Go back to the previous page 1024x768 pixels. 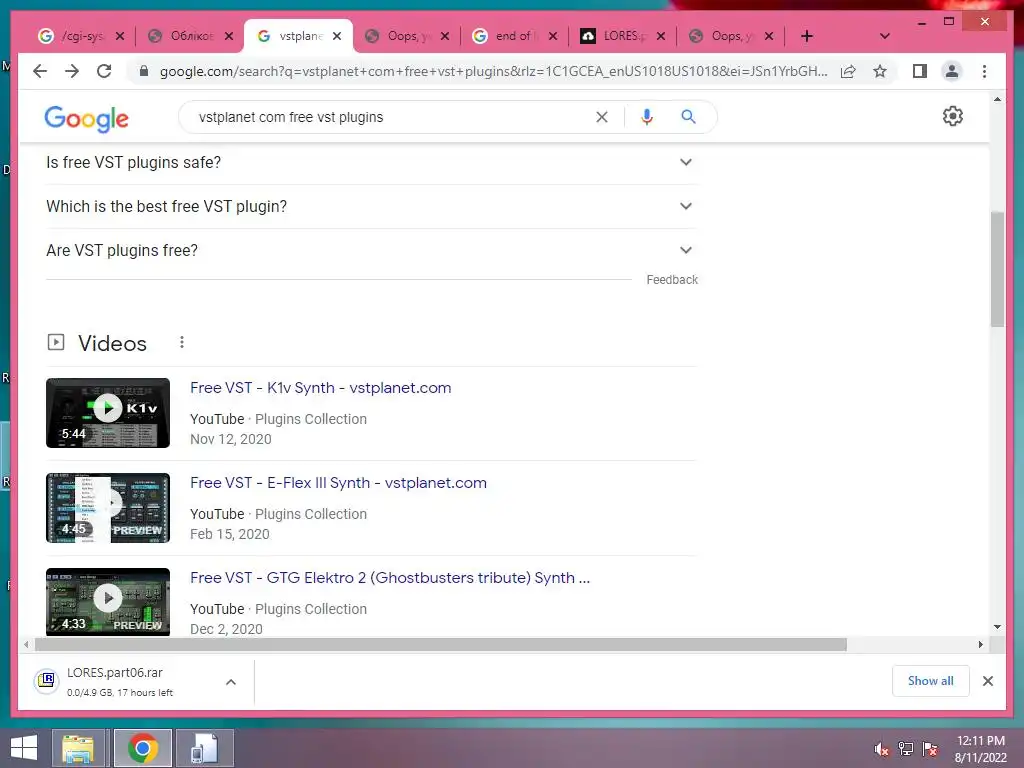[x=40, y=71]
